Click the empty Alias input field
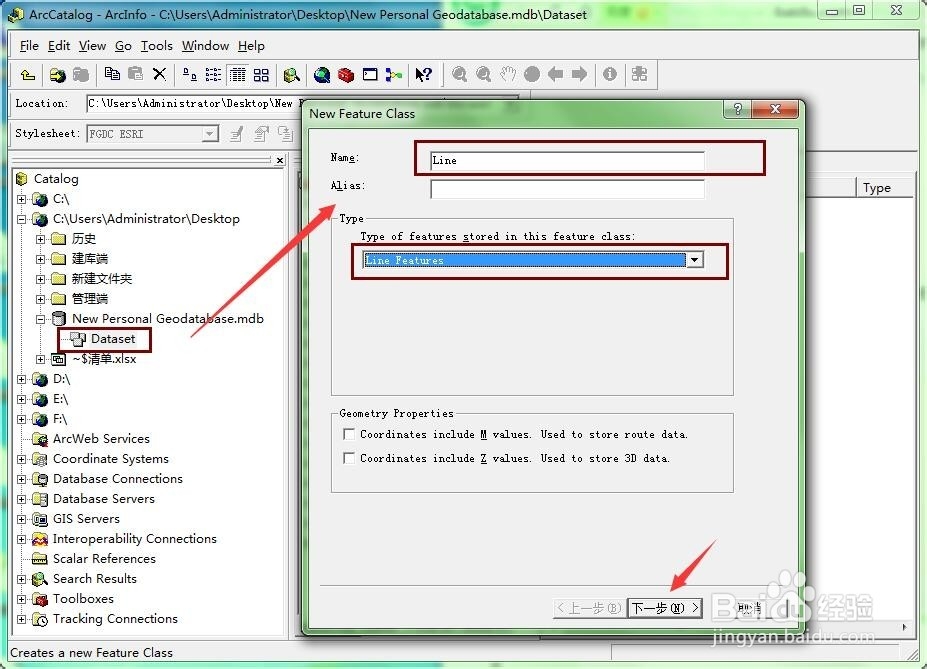927x669 pixels. click(567, 189)
